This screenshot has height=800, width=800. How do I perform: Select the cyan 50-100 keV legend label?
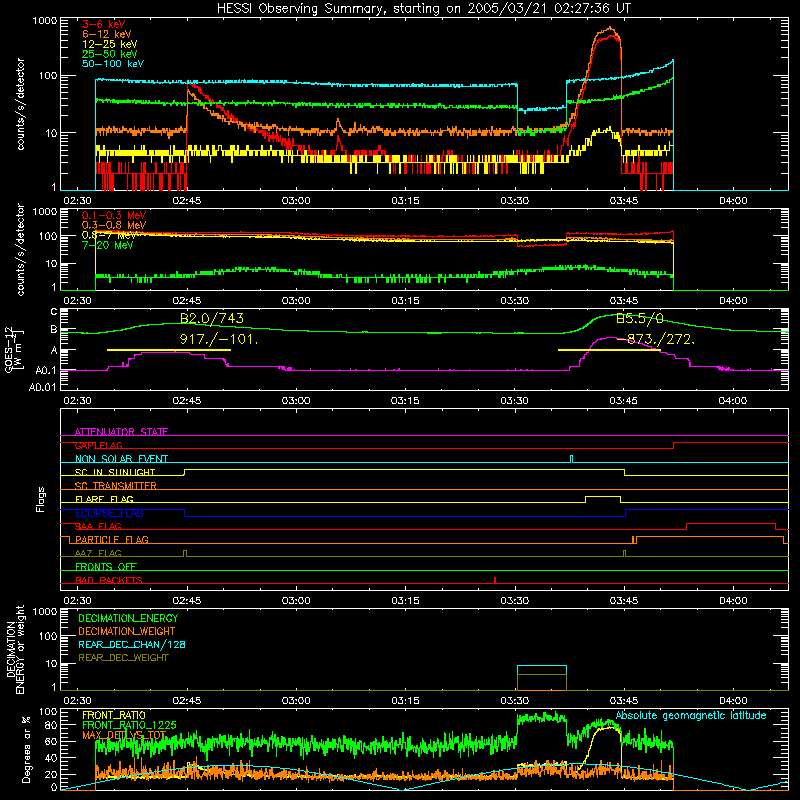(113, 64)
